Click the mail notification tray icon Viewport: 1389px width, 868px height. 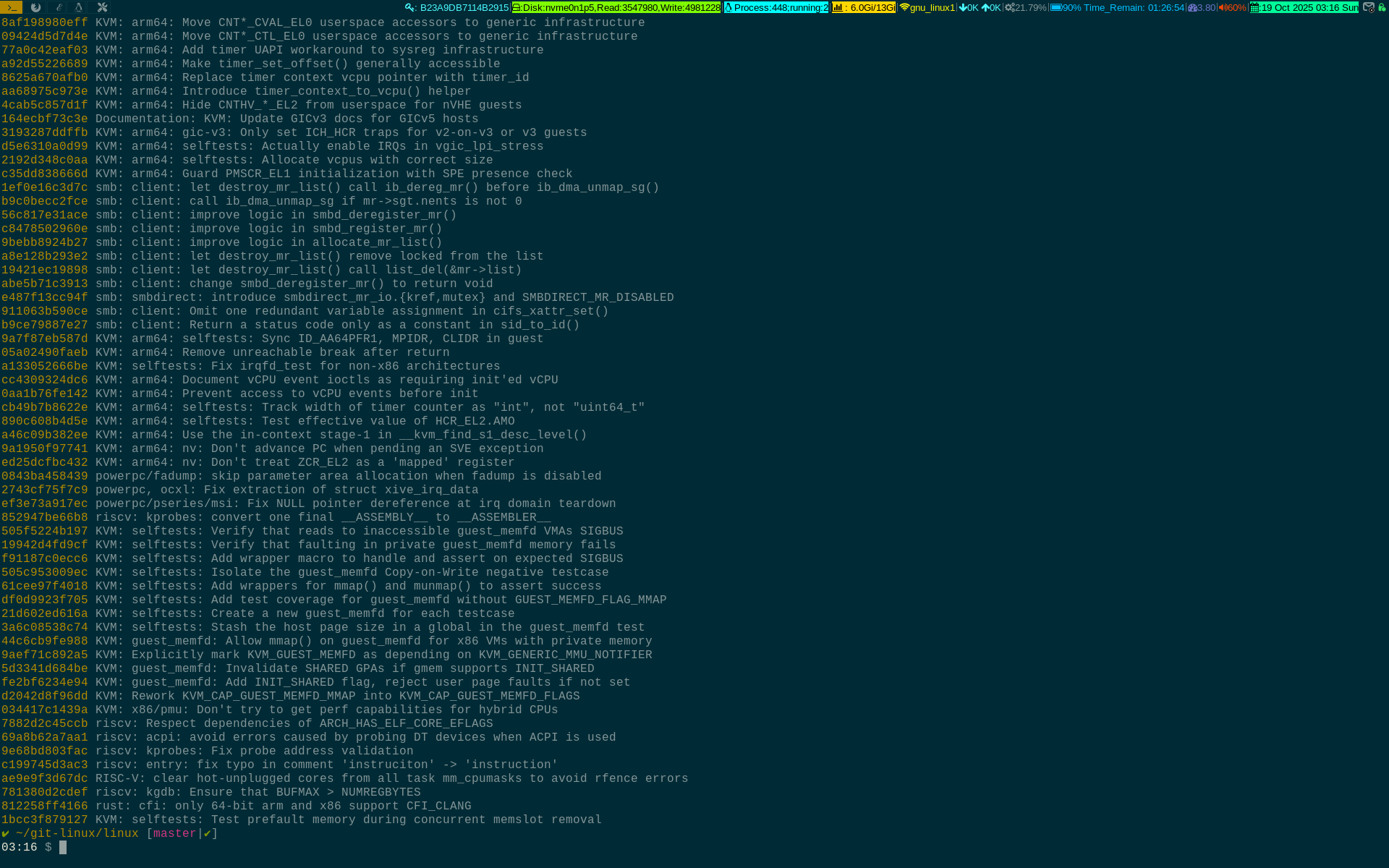(1368, 7)
